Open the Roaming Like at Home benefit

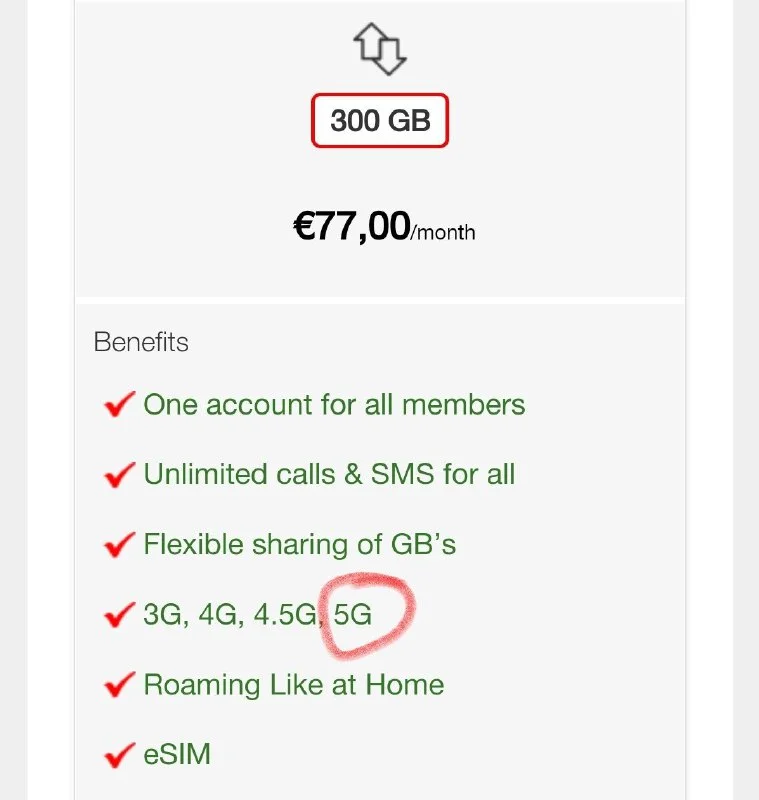[293, 686]
